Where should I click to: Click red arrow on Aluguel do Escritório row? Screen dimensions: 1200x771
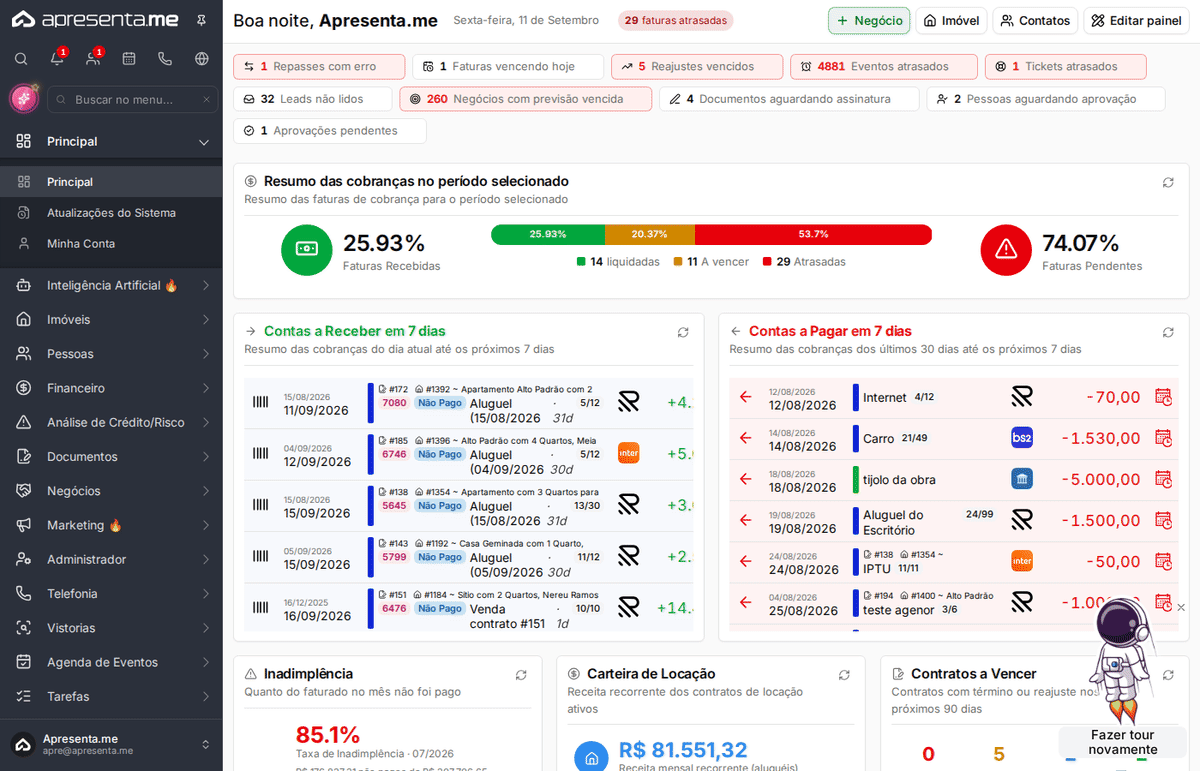pyautogui.click(x=745, y=520)
